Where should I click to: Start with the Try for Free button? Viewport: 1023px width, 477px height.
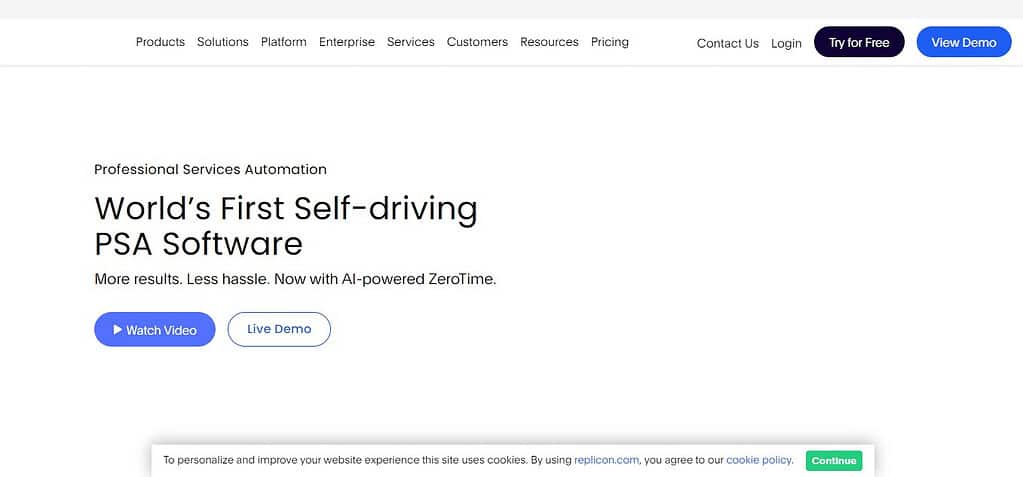point(859,42)
